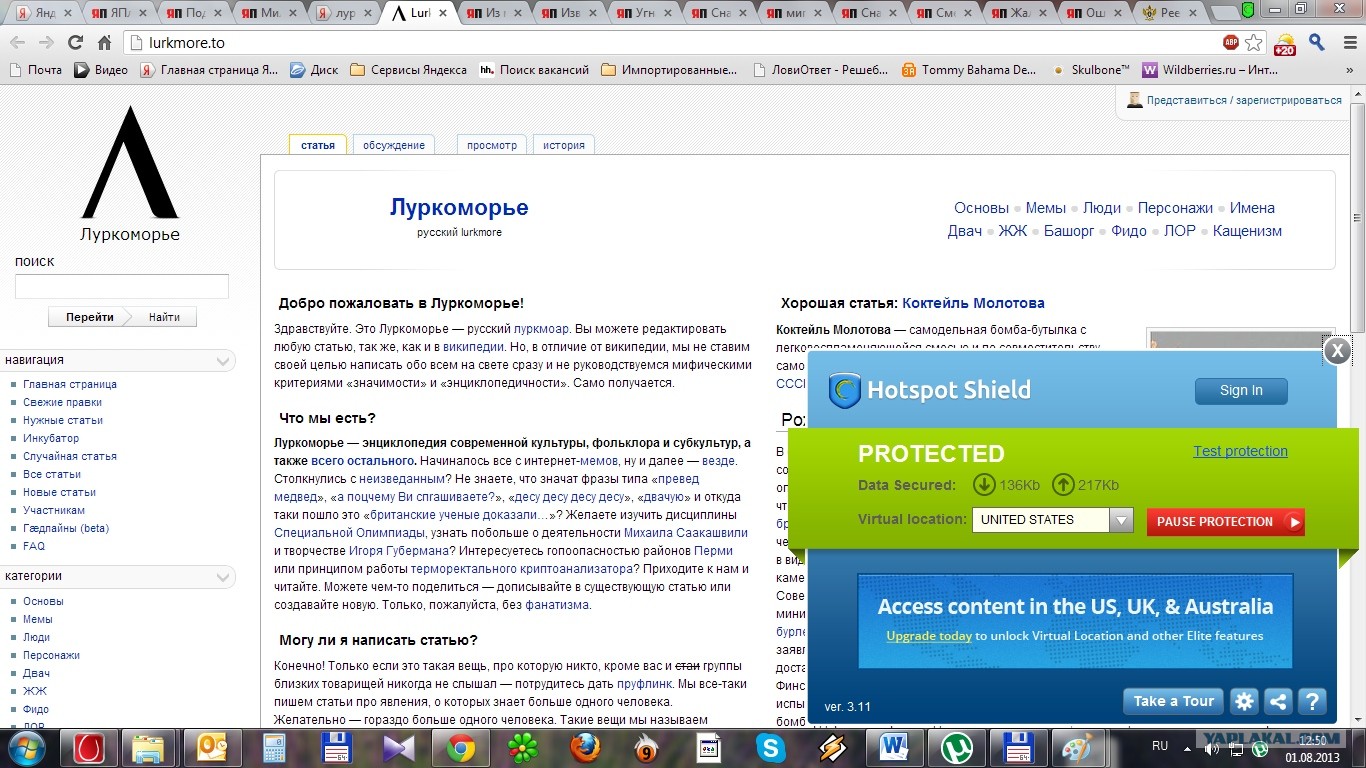Open Windows Explorer from taskbar
The height and width of the screenshot is (768, 1366).
click(x=148, y=748)
